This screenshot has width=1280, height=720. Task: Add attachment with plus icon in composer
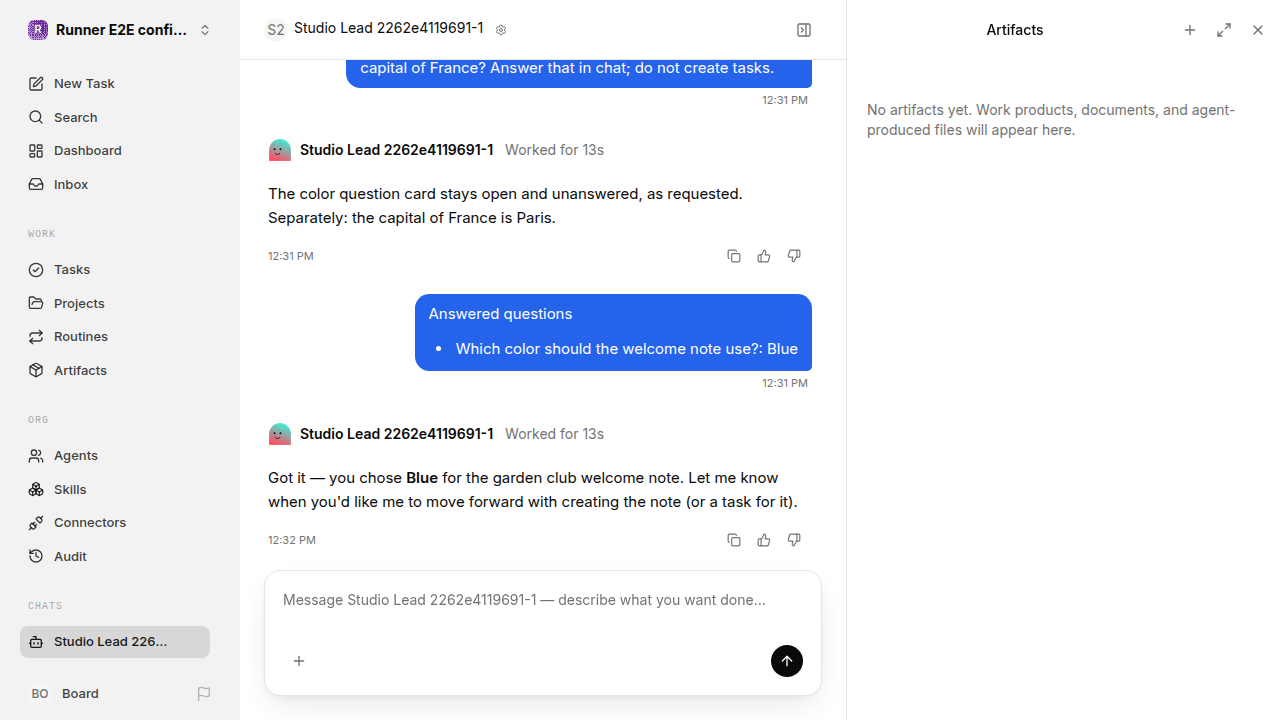point(299,661)
